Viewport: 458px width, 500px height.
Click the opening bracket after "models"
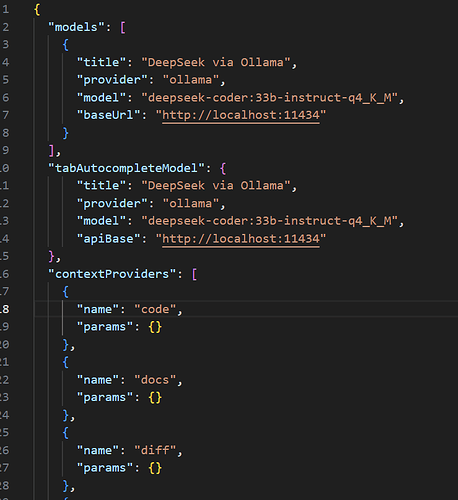point(123,27)
